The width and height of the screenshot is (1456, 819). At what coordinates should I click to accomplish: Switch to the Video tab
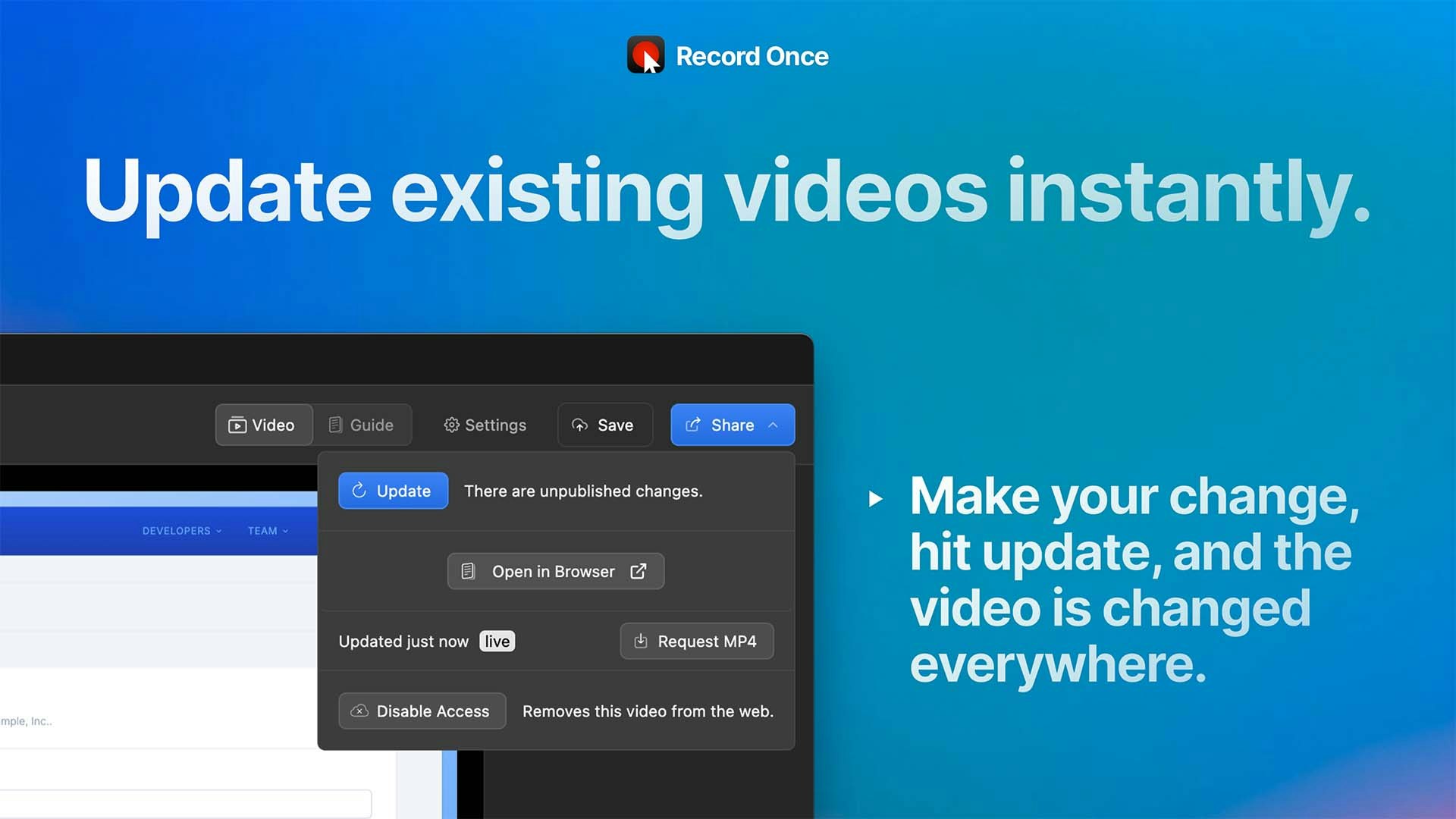tap(263, 425)
